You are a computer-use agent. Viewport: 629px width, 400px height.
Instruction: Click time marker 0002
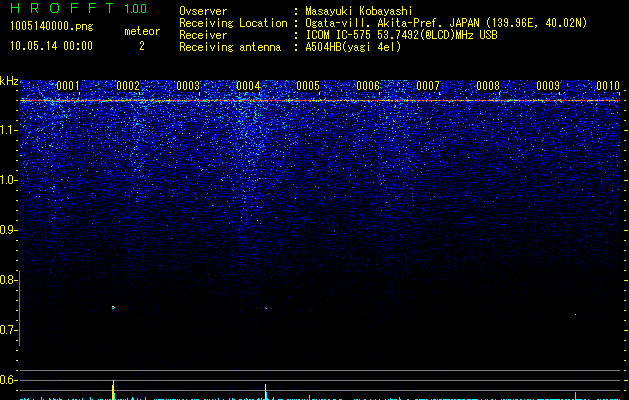[x=128, y=86]
